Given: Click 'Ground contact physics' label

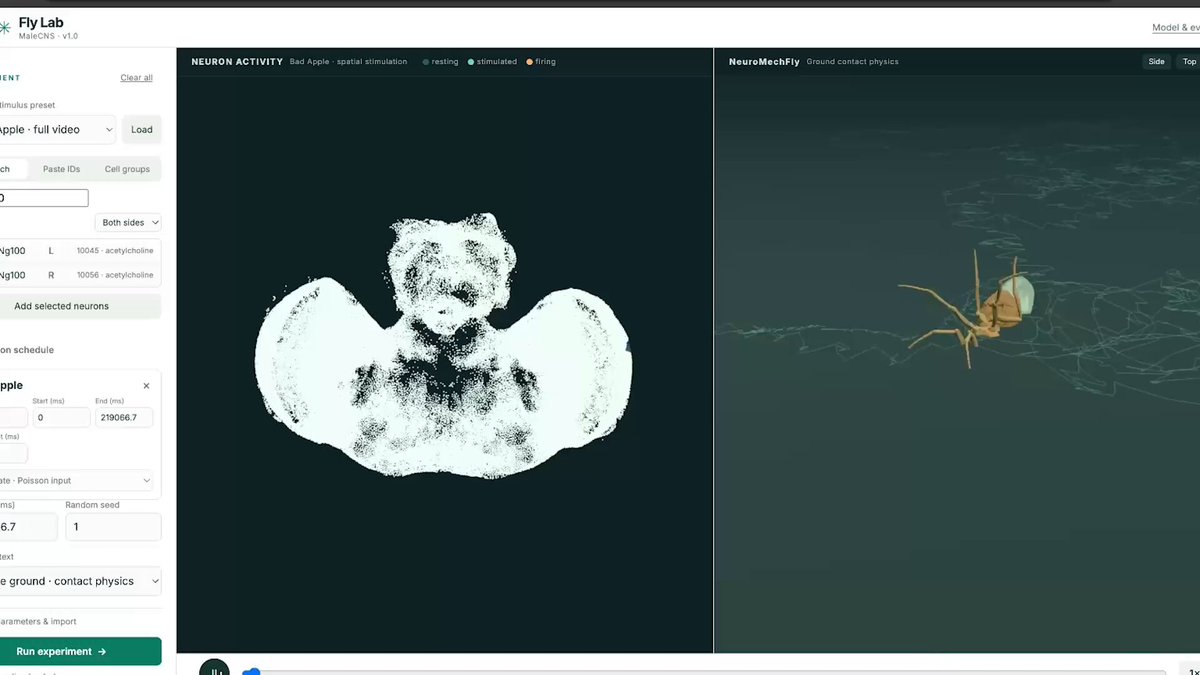Looking at the screenshot, I should point(853,62).
